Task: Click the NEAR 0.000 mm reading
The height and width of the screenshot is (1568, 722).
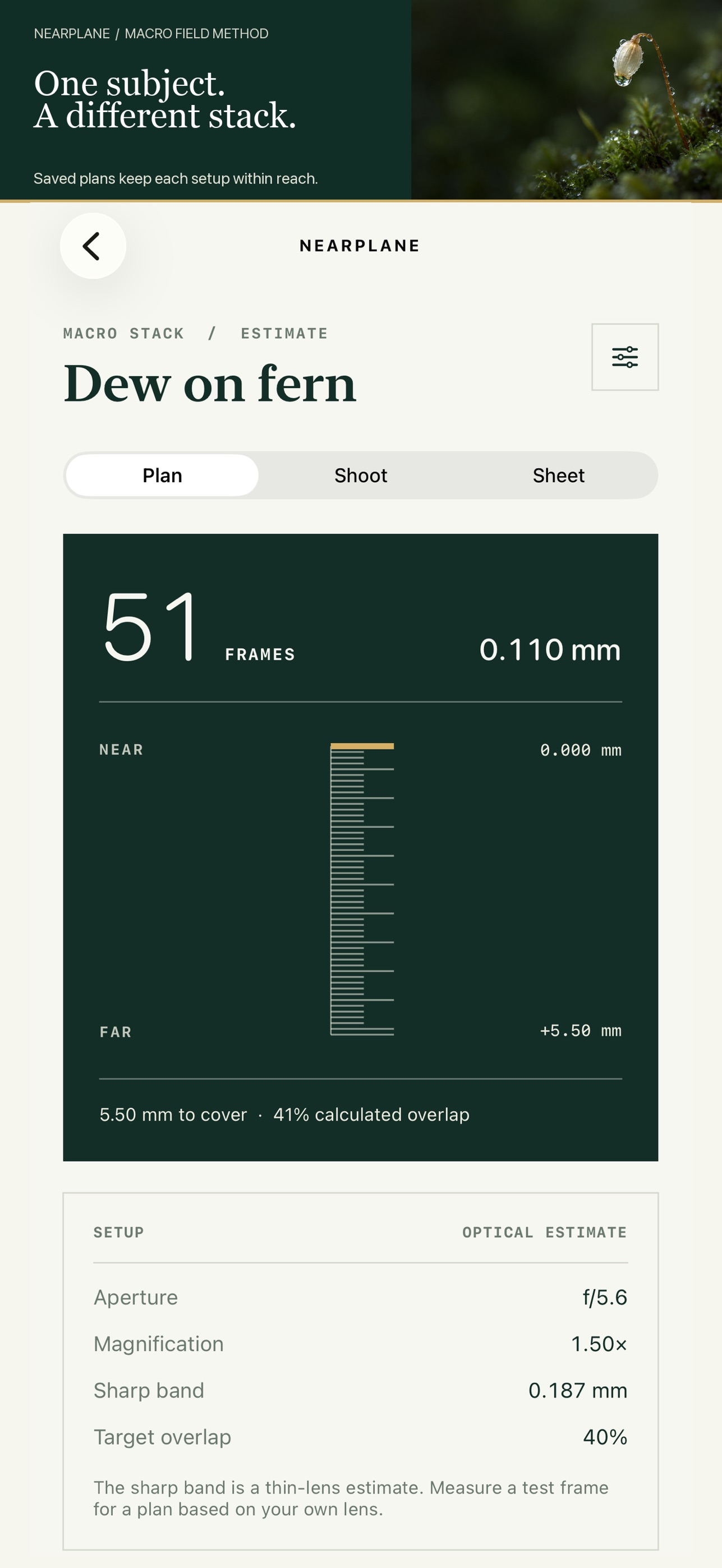Action: click(580, 750)
